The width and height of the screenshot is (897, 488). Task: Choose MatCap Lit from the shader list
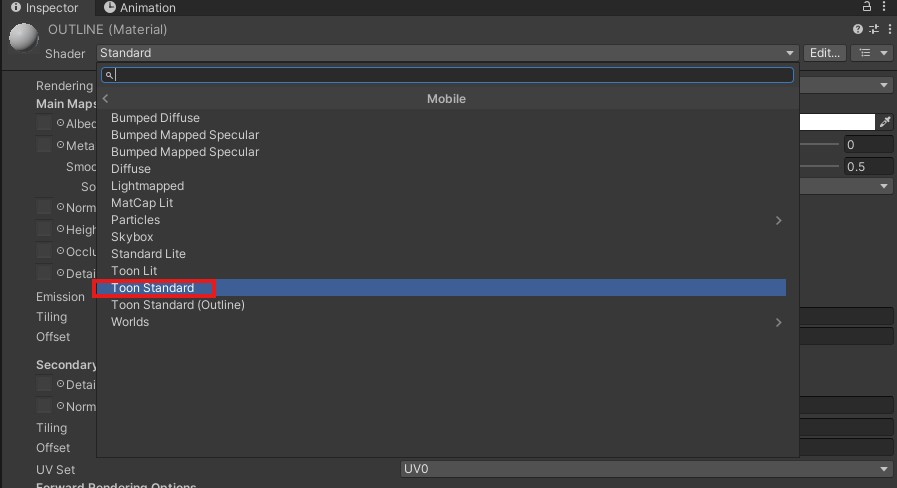tap(142, 203)
